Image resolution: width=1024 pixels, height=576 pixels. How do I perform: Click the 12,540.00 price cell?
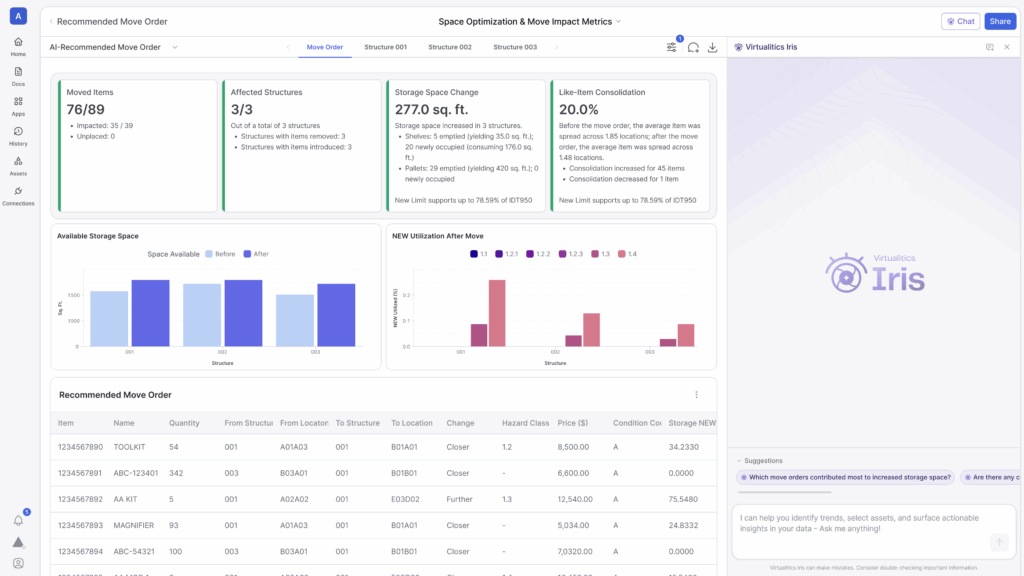[x=575, y=500]
